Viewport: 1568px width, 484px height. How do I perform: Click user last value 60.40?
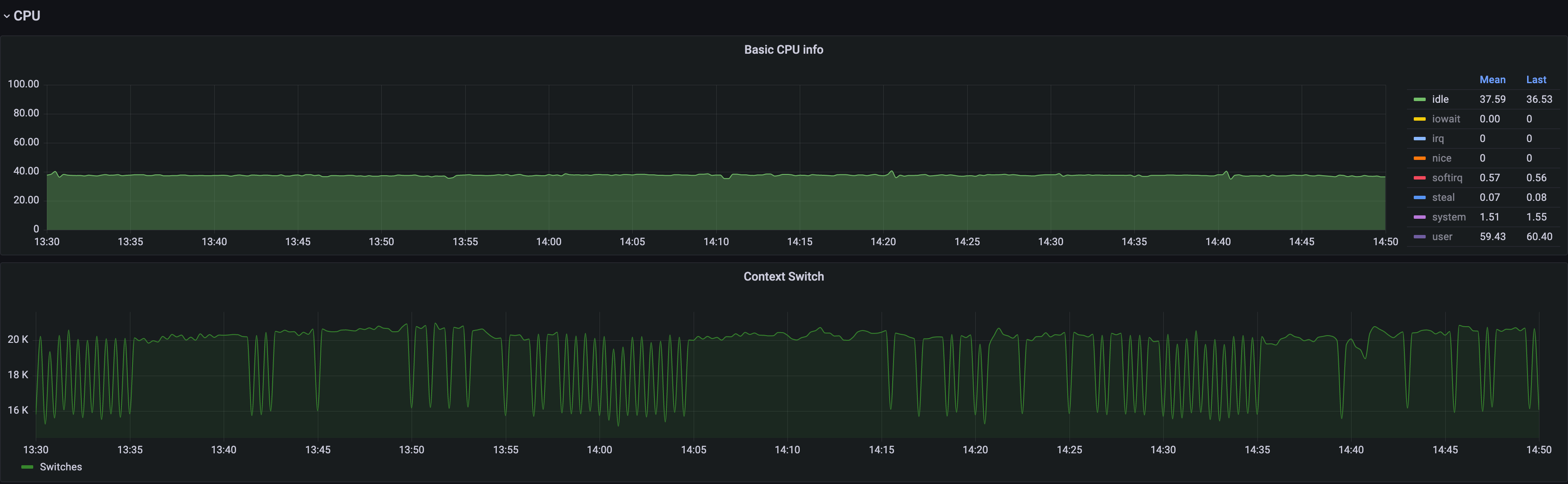coord(1539,237)
